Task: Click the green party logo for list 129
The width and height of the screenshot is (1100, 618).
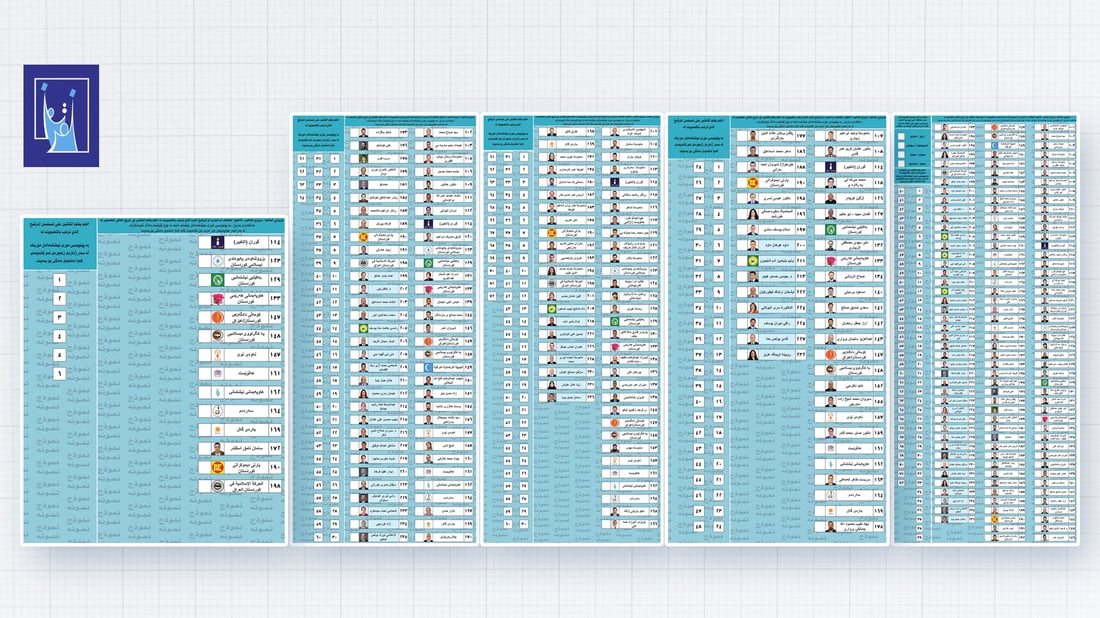Action: tap(215, 280)
